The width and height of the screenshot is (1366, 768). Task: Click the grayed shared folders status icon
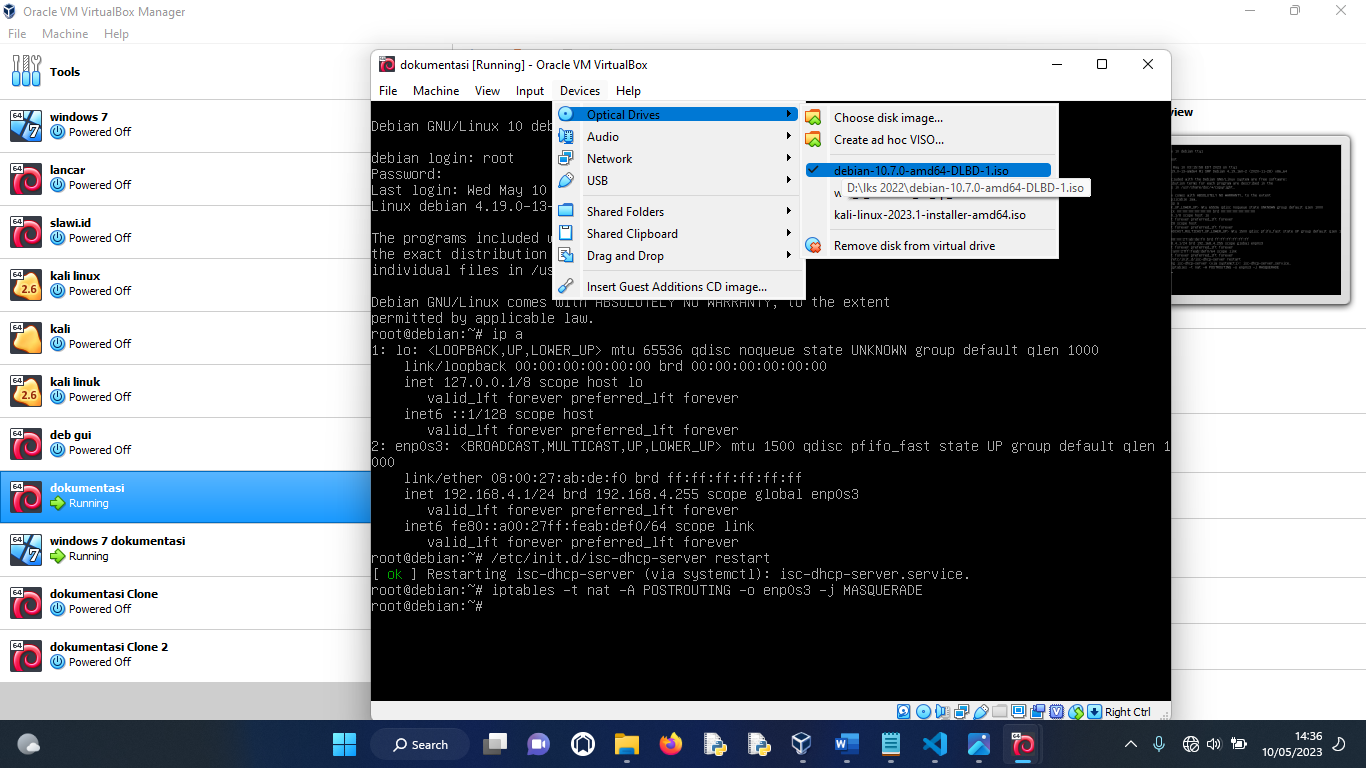click(x=1000, y=711)
